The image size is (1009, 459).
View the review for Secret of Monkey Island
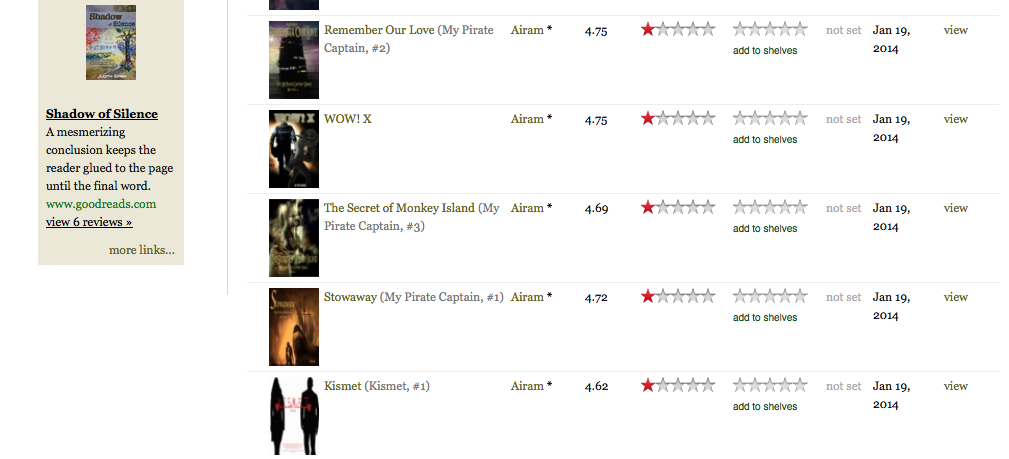[956, 208]
